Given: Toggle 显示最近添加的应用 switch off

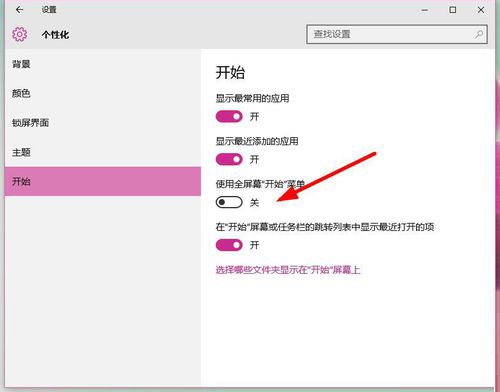Looking at the screenshot, I should 229,159.
